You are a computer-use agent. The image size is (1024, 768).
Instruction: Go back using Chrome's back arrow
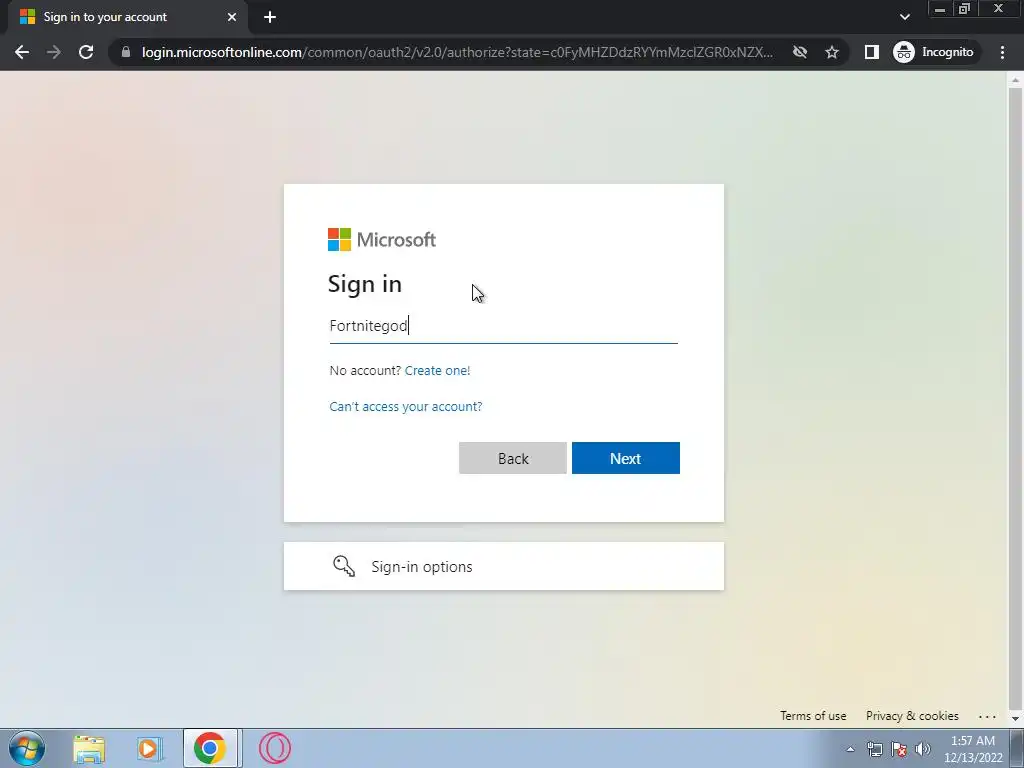click(x=22, y=52)
